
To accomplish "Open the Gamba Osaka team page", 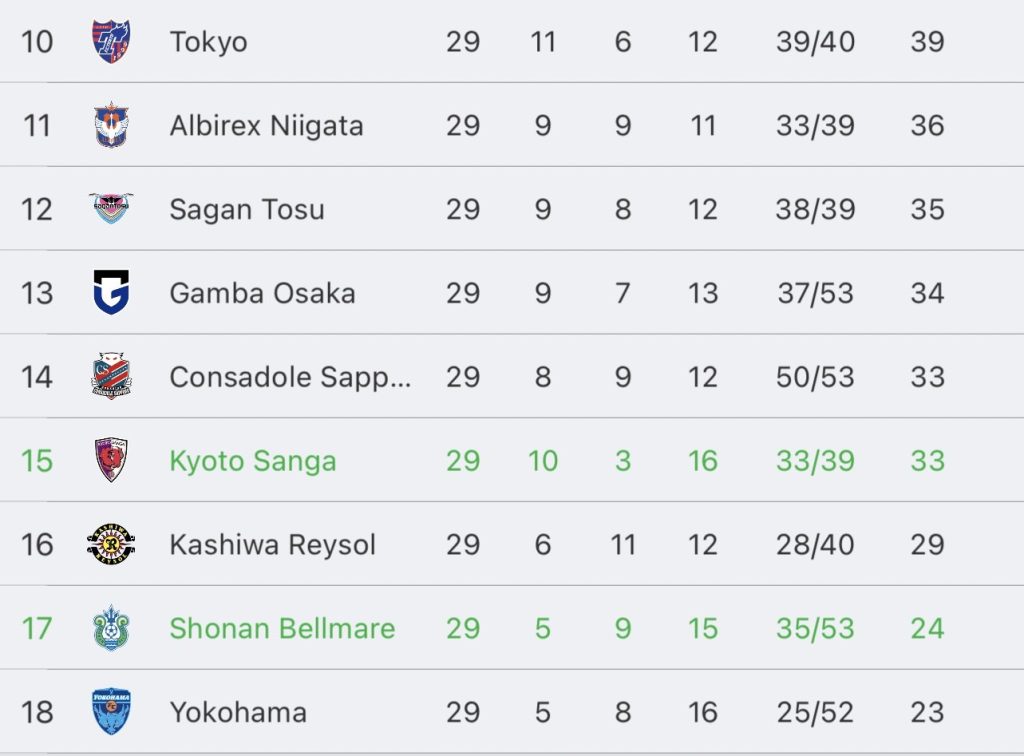I will coord(263,293).
